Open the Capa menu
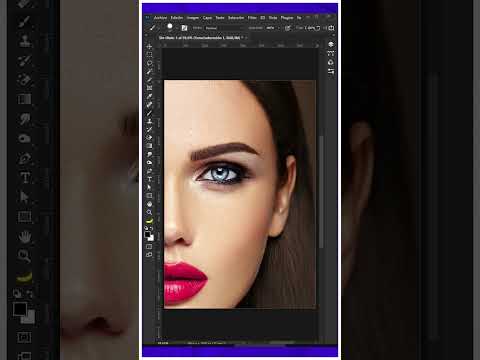Image resolution: width=480 pixels, height=360 pixels. [x=207, y=18]
